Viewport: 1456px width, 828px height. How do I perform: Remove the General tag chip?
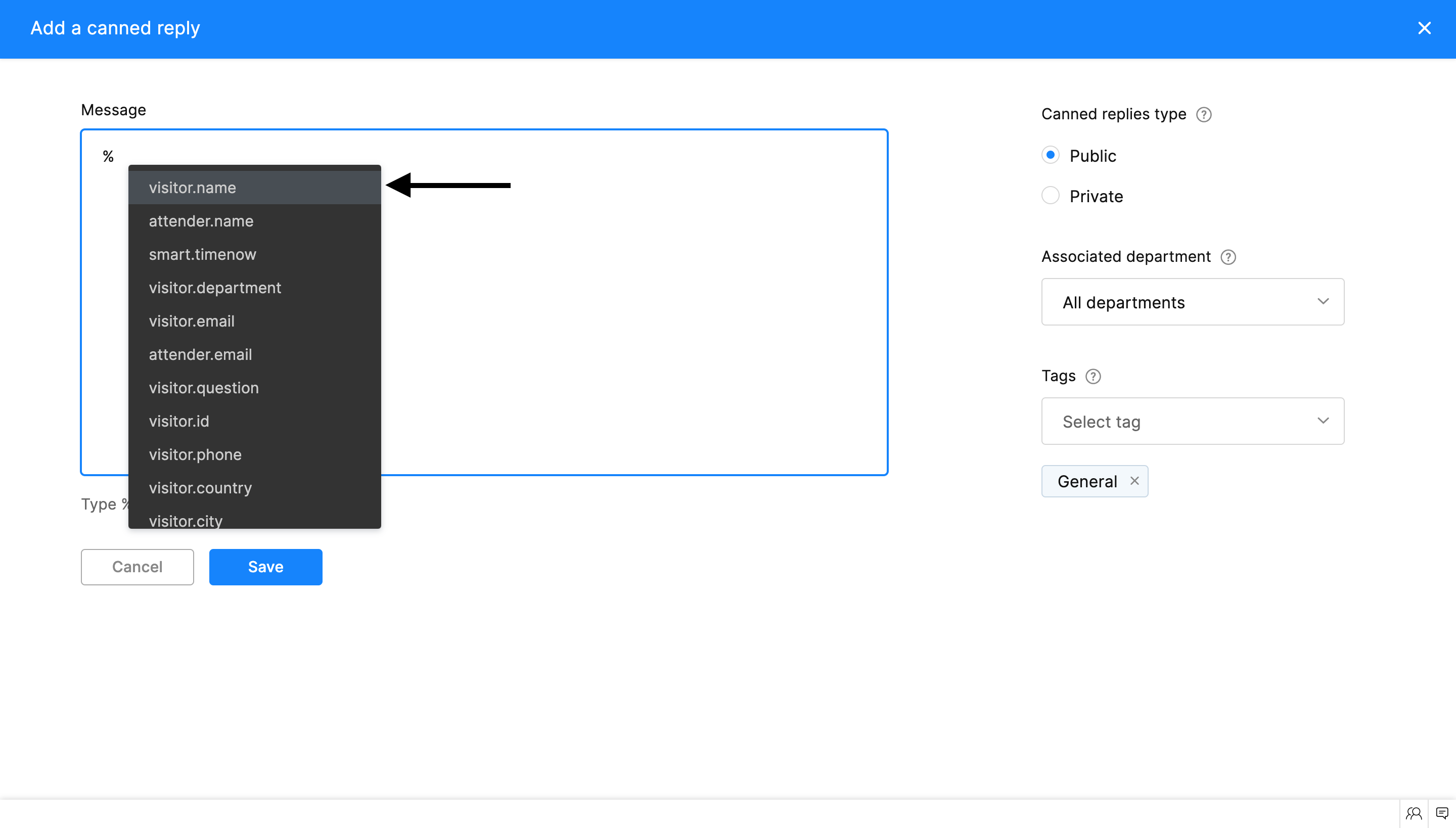(x=1134, y=481)
